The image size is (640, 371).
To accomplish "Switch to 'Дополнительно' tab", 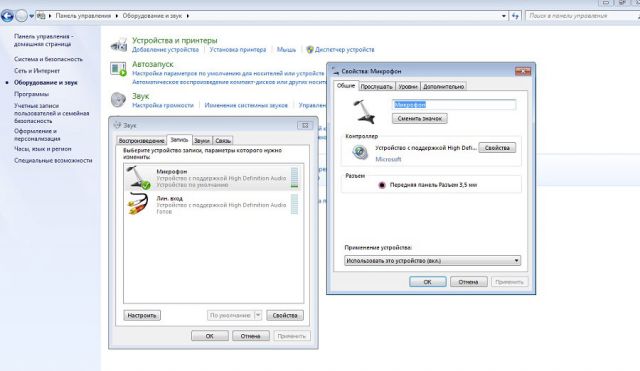I will (x=443, y=87).
